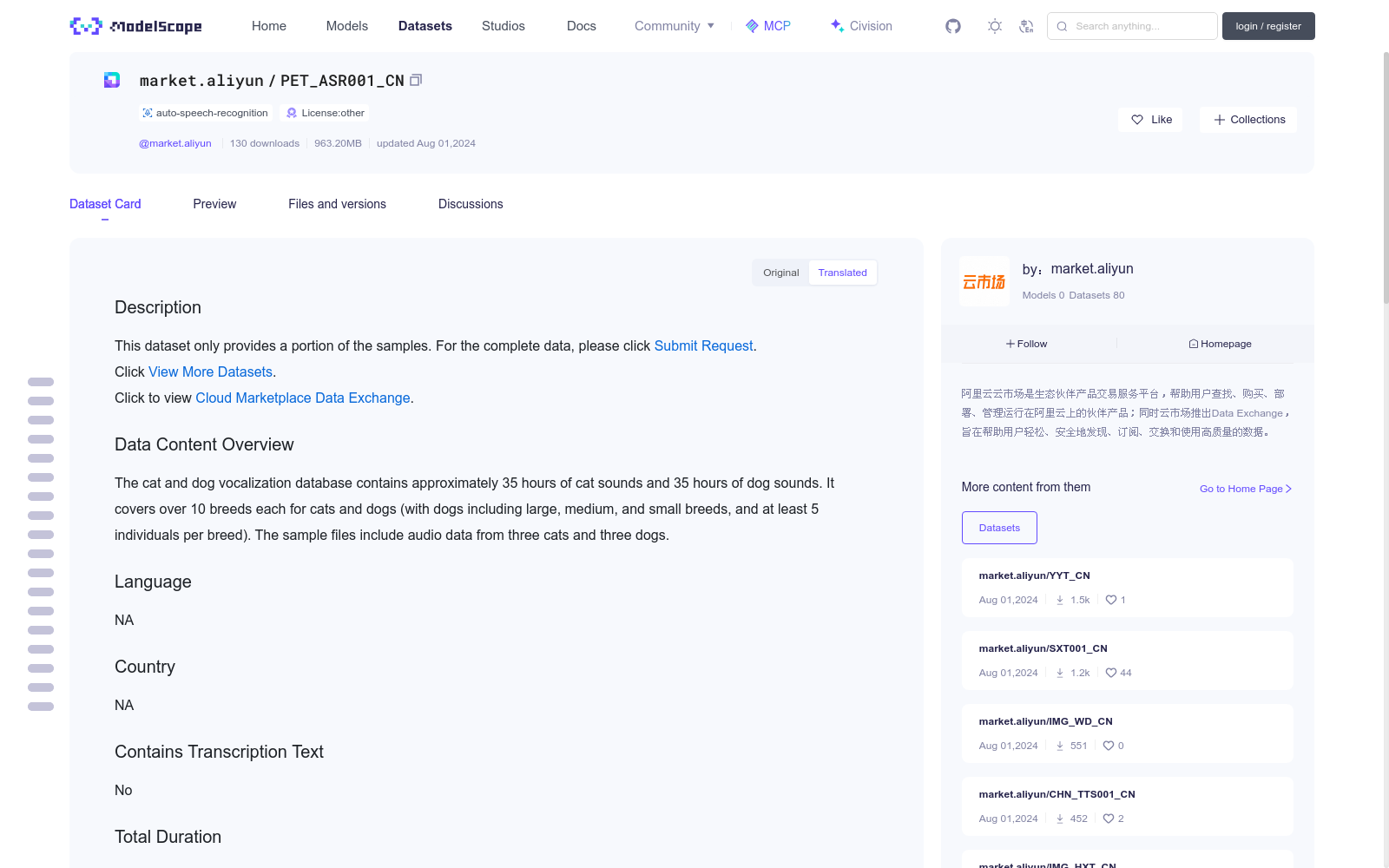Switch to Preview tab
The image size is (1389, 868).
click(x=214, y=204)
